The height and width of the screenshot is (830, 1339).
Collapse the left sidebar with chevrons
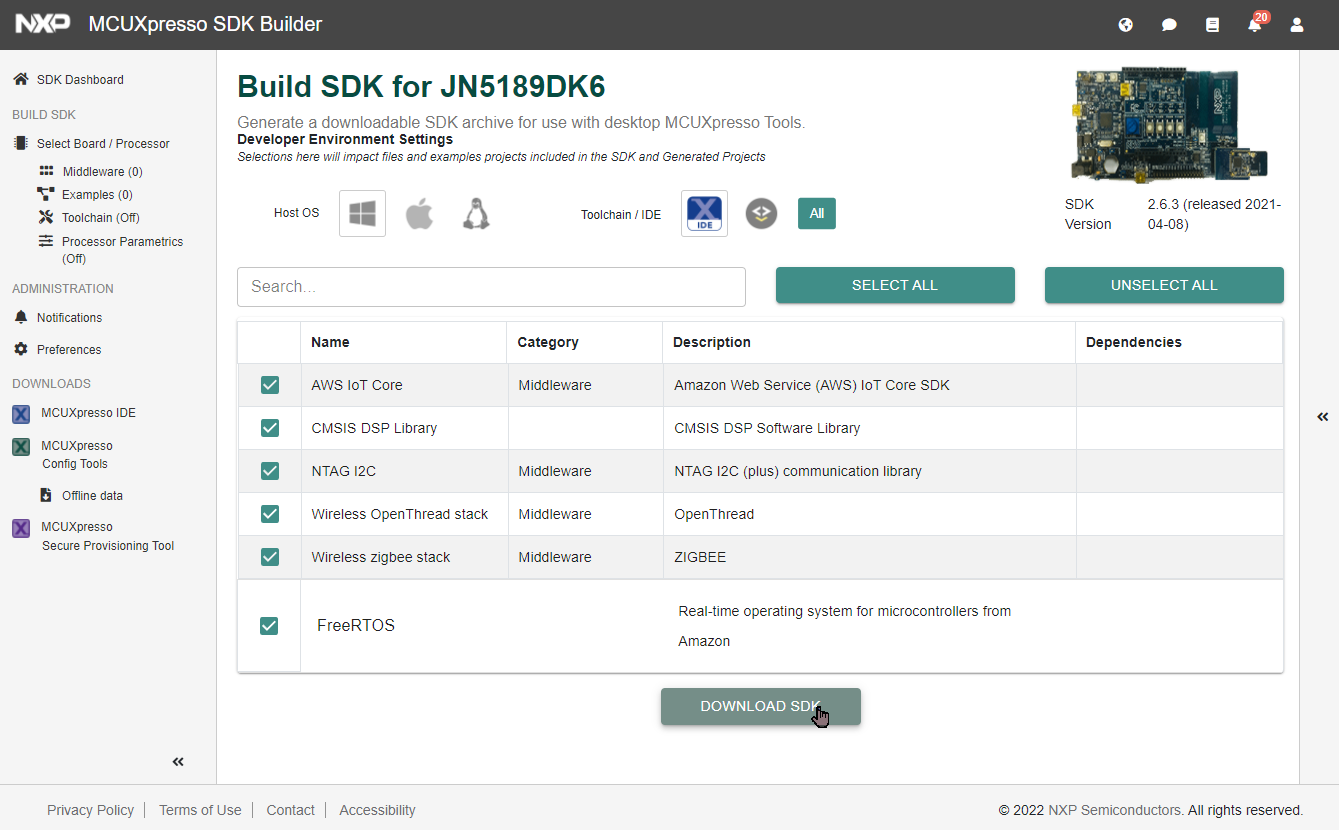tap(178, 762)
